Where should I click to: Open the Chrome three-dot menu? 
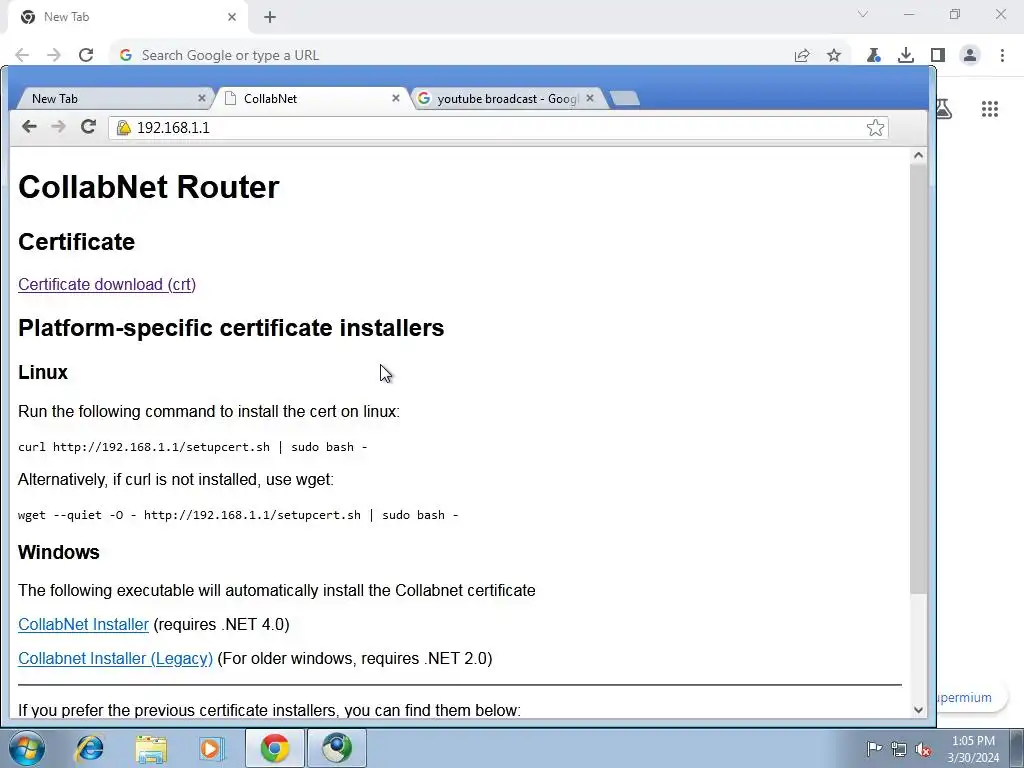1002,56
